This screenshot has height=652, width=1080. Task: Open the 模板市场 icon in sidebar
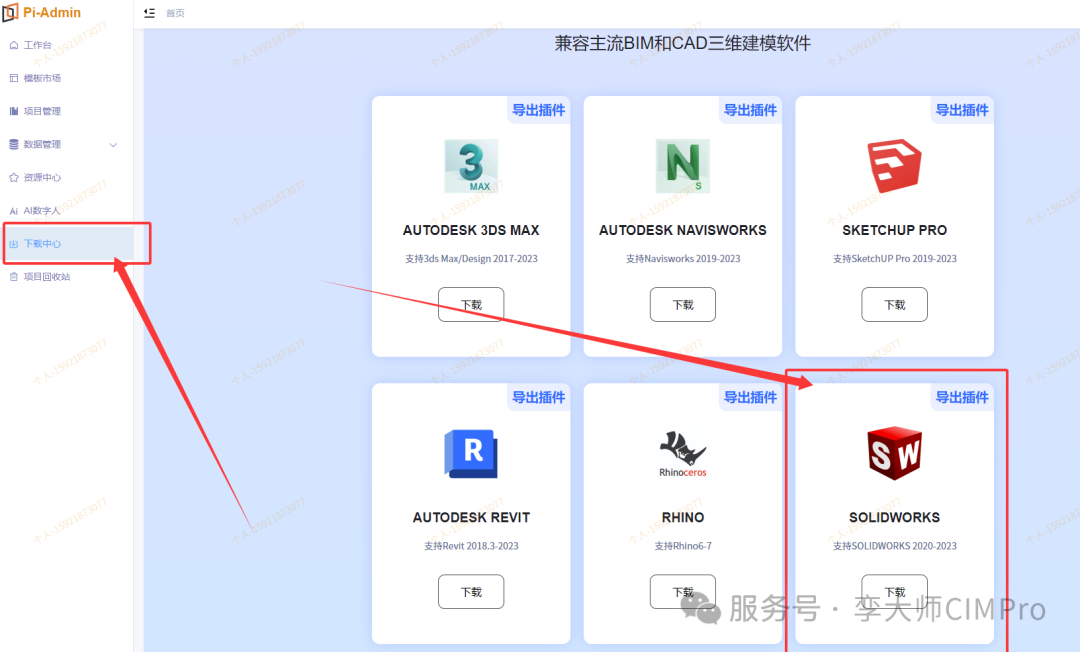point(14,78)
